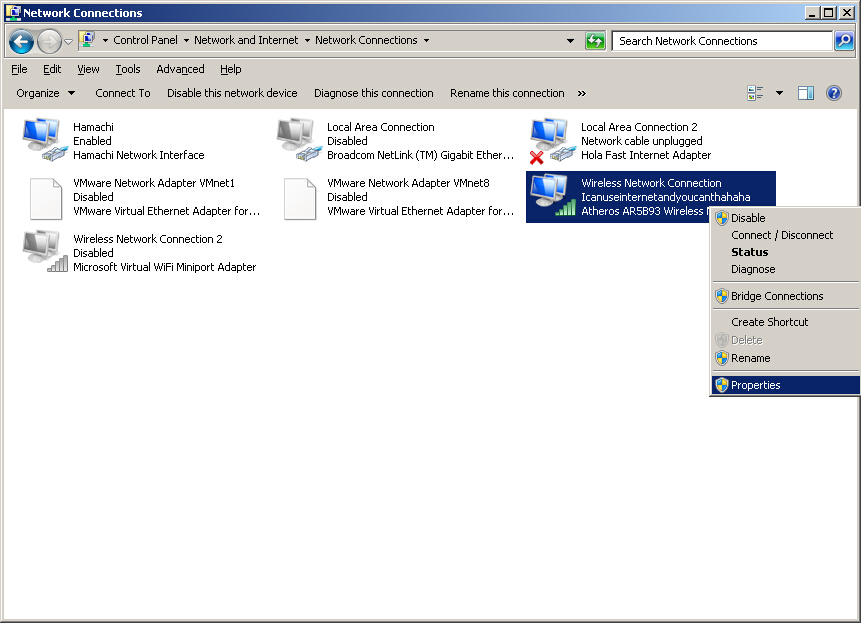
Task: Click the Back navigation arrow
Action: coord(21,41)
